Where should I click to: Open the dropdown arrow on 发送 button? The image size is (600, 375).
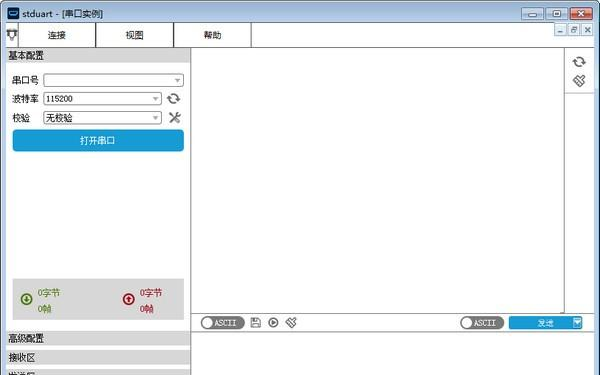click(577, 323)
